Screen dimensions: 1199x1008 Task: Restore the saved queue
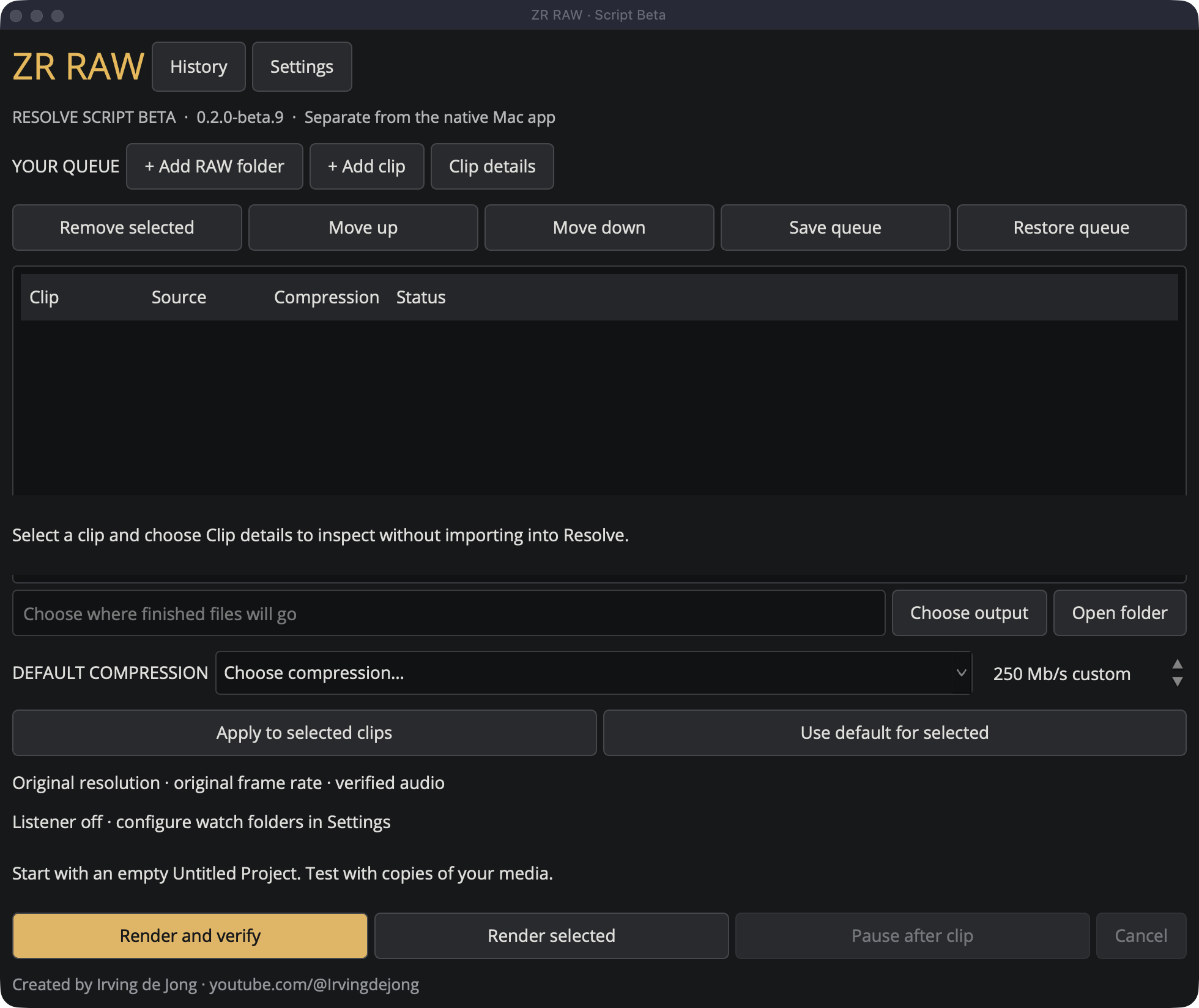coord(1071,228)
